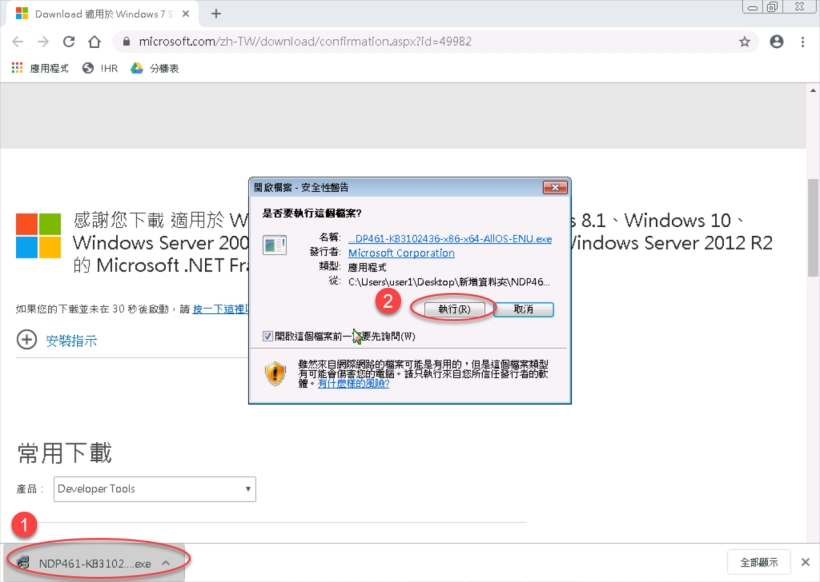Open the !HR bookmark
This screenshot has width=820, height=582.
[100, 69]
